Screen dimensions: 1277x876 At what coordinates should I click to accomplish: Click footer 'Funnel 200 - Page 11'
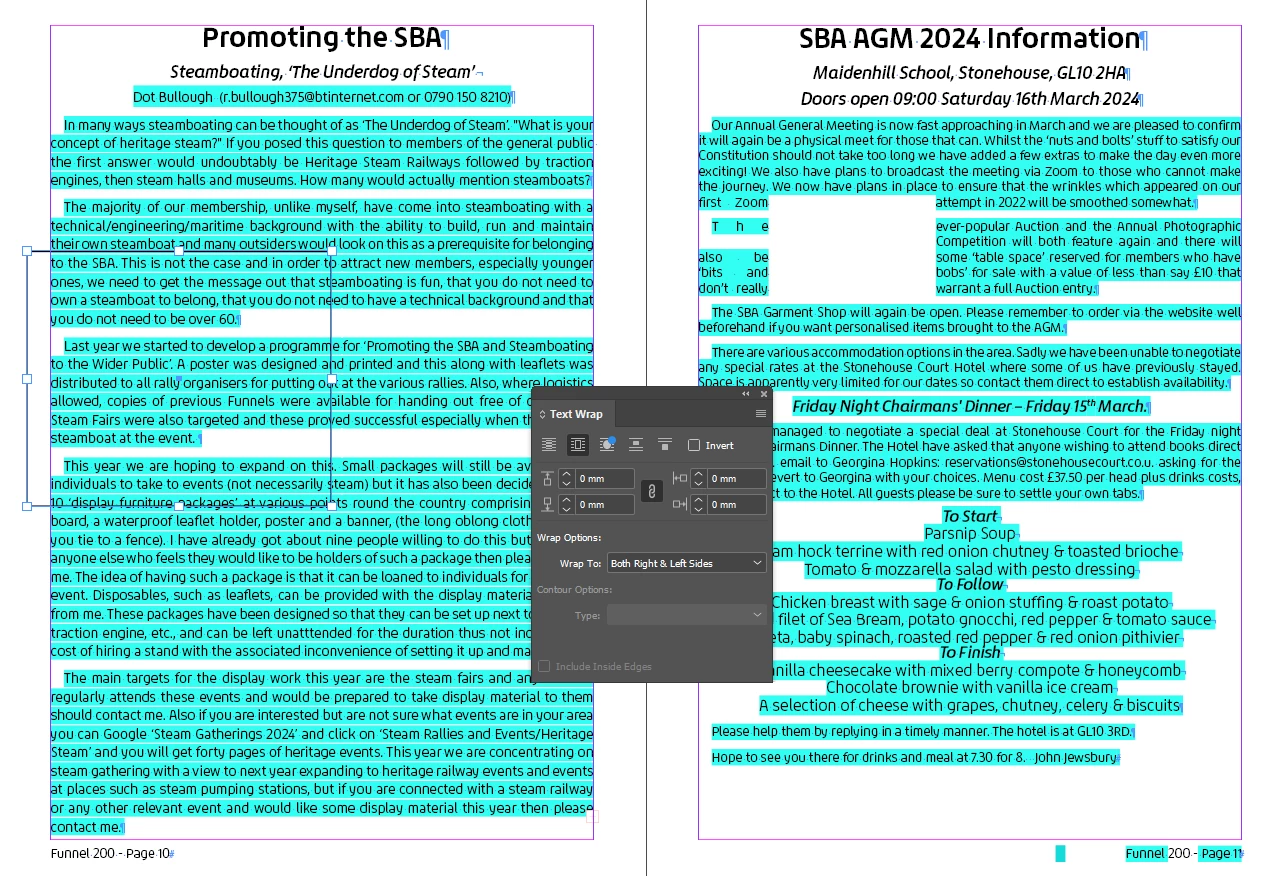click(x=1183, y=854)
